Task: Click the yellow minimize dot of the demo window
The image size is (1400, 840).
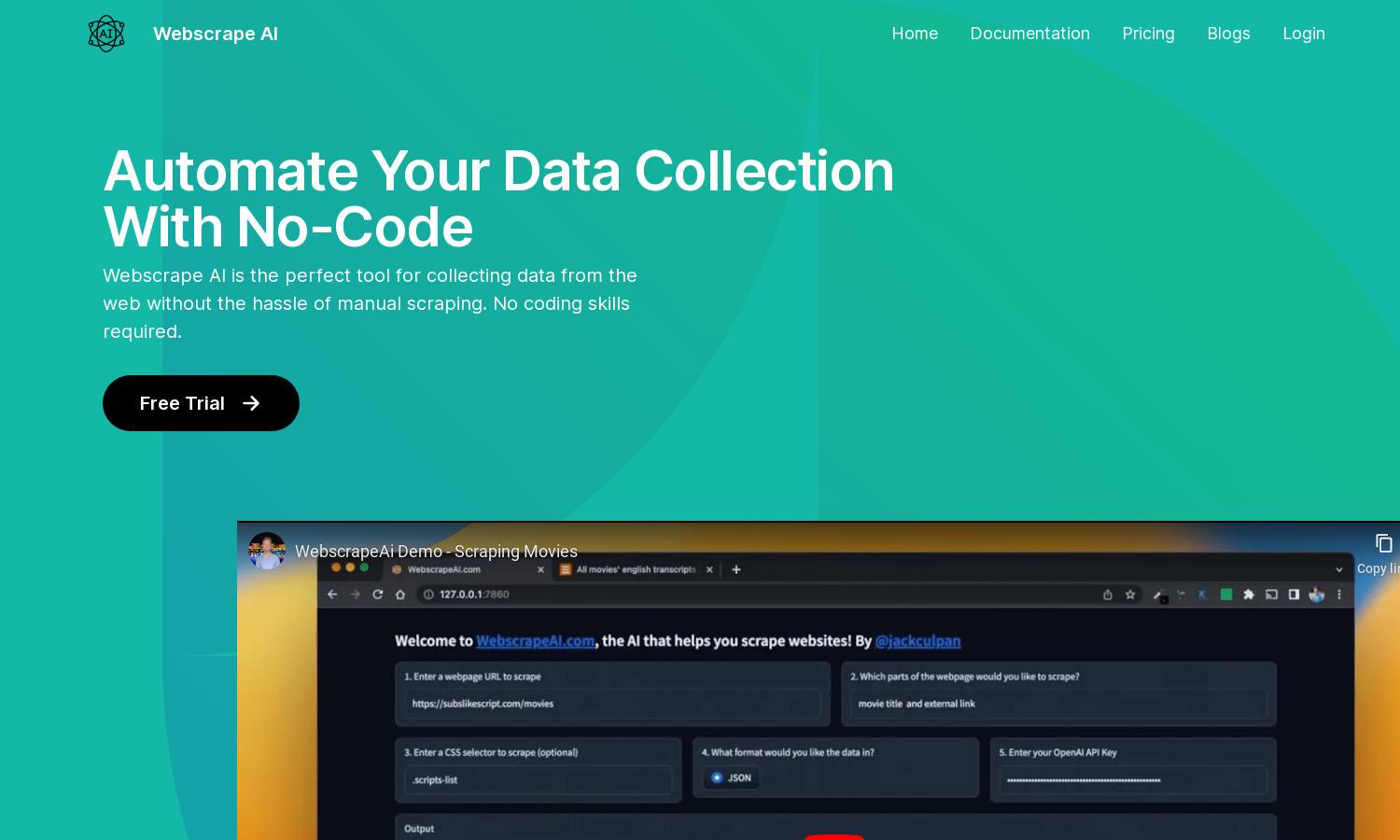Action: tap(350, 567)
